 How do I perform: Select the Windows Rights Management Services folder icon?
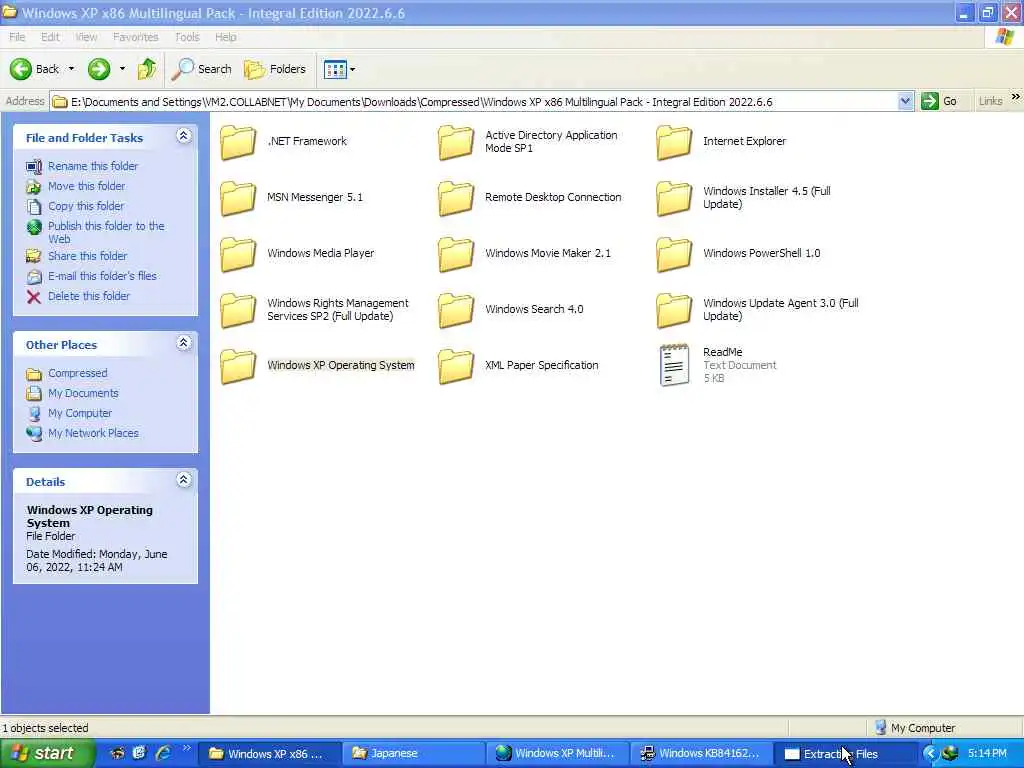[238, 310]
